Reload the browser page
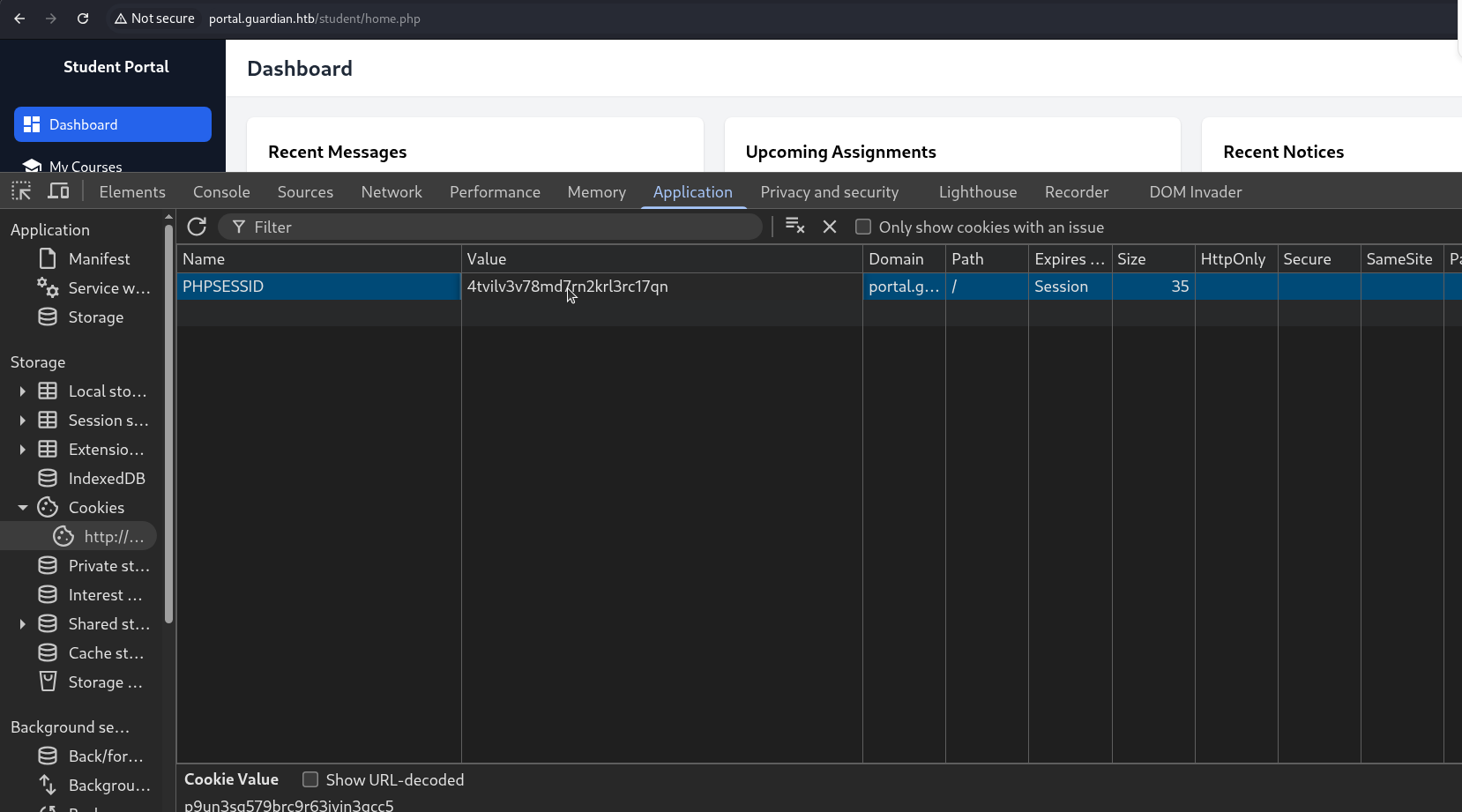 tap(83, 19)
